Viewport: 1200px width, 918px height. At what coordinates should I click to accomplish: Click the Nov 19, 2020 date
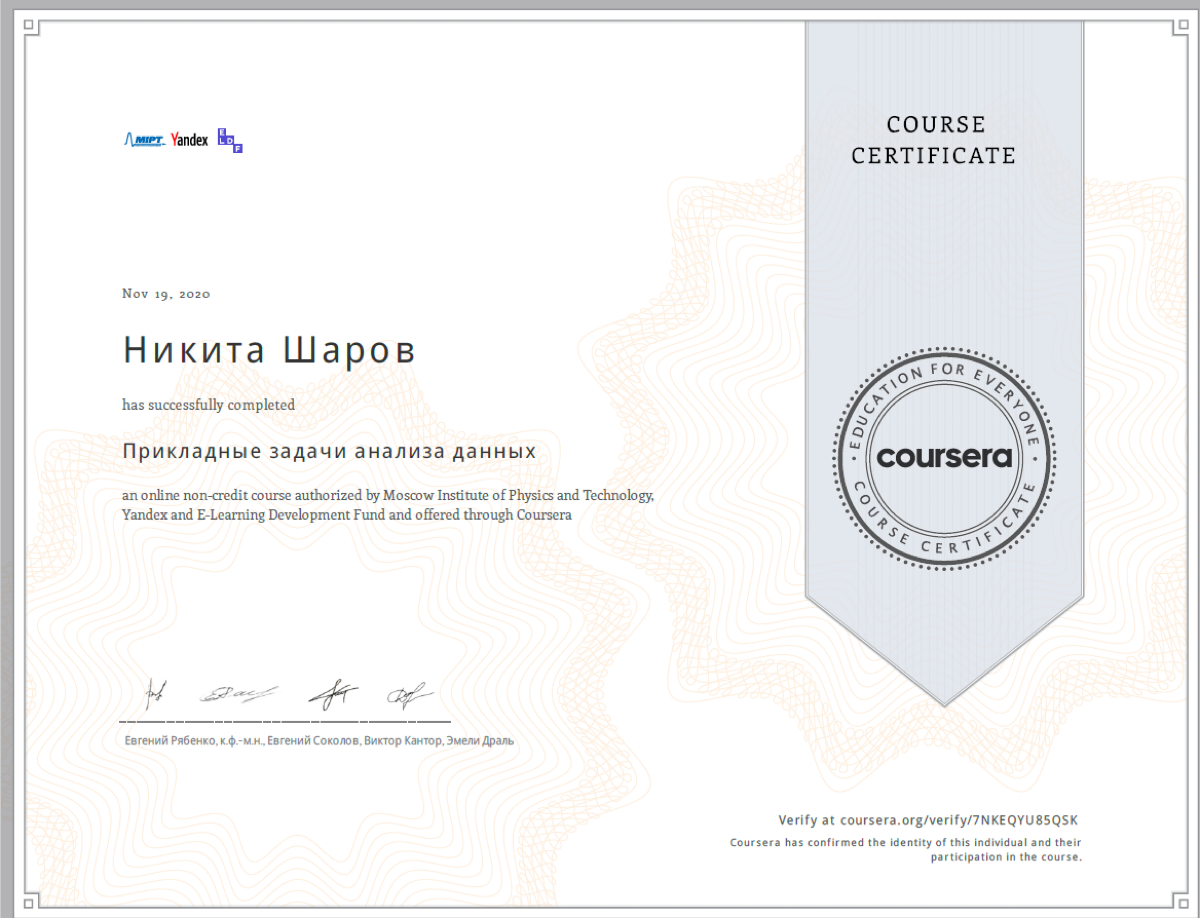(165, 293)
